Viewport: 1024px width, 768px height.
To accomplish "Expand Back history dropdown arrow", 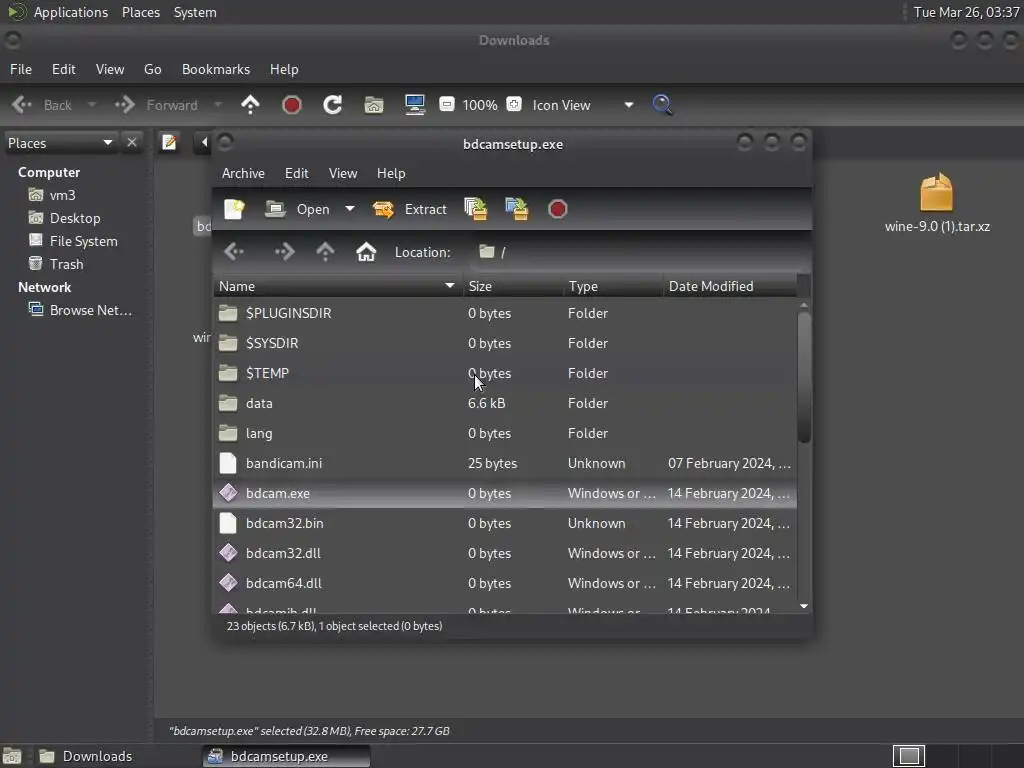I will point(92,105).
